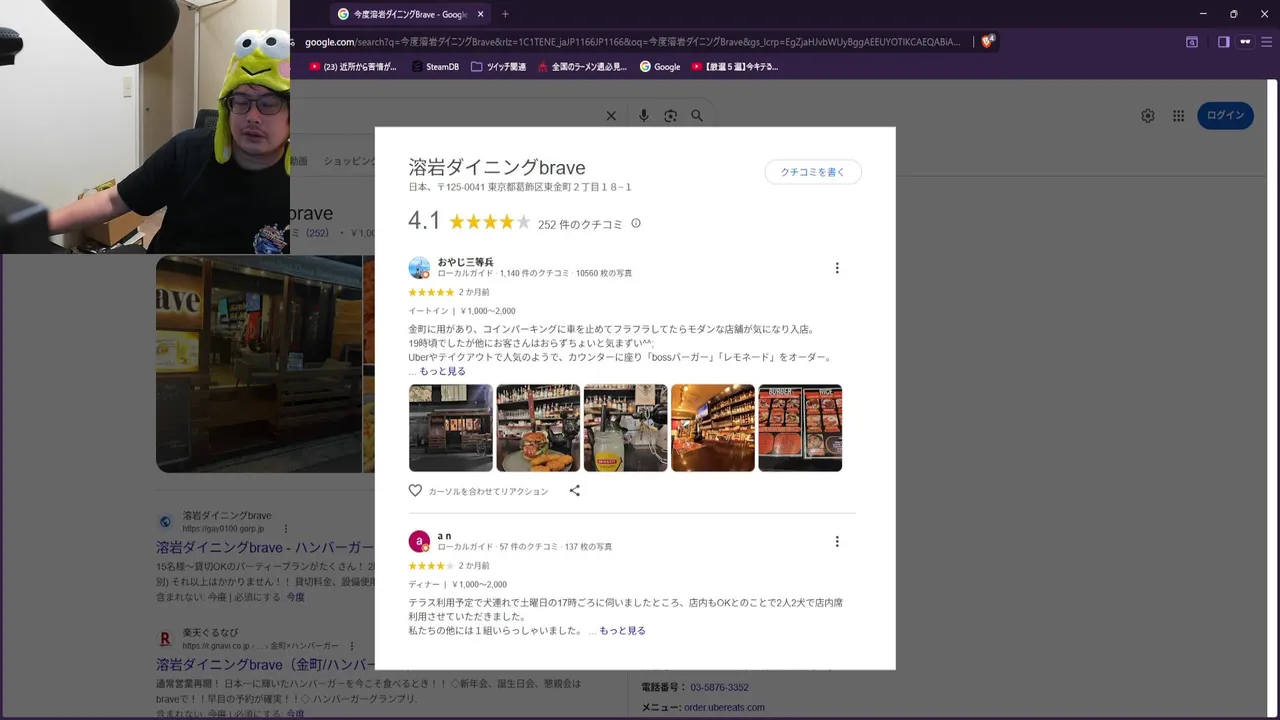
Task: Click the クチコミを書く button
Action: click(x=813, y=172)
